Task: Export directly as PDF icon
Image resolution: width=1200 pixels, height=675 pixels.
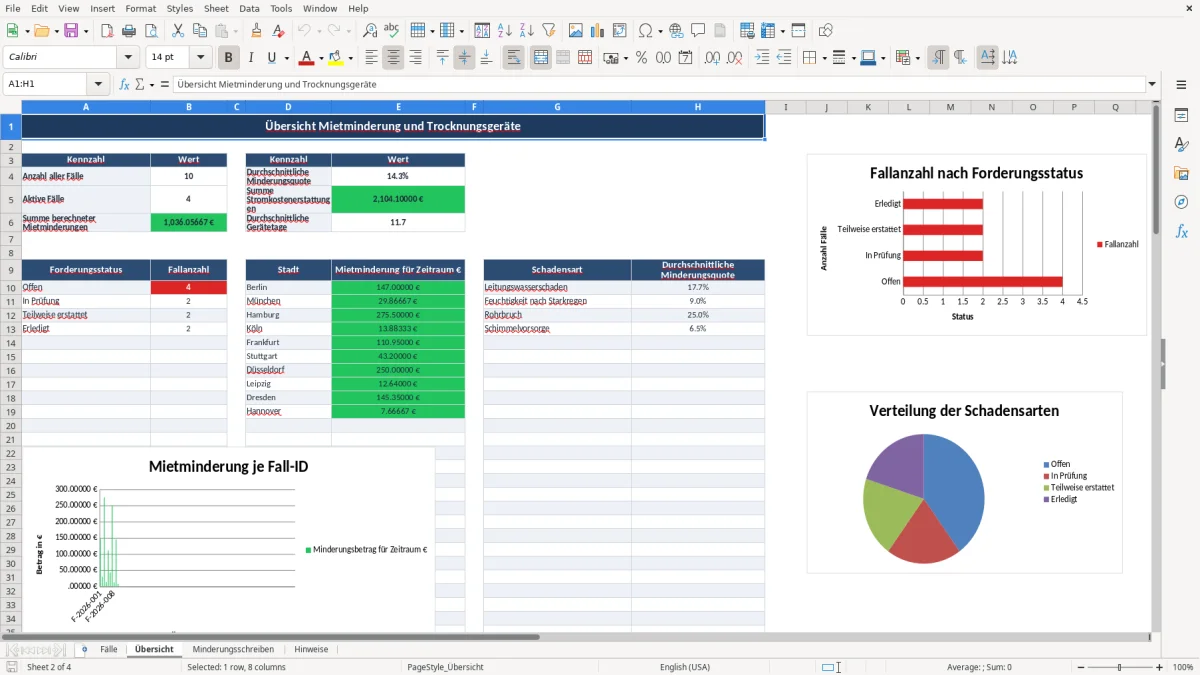Action: click(107, 31)
